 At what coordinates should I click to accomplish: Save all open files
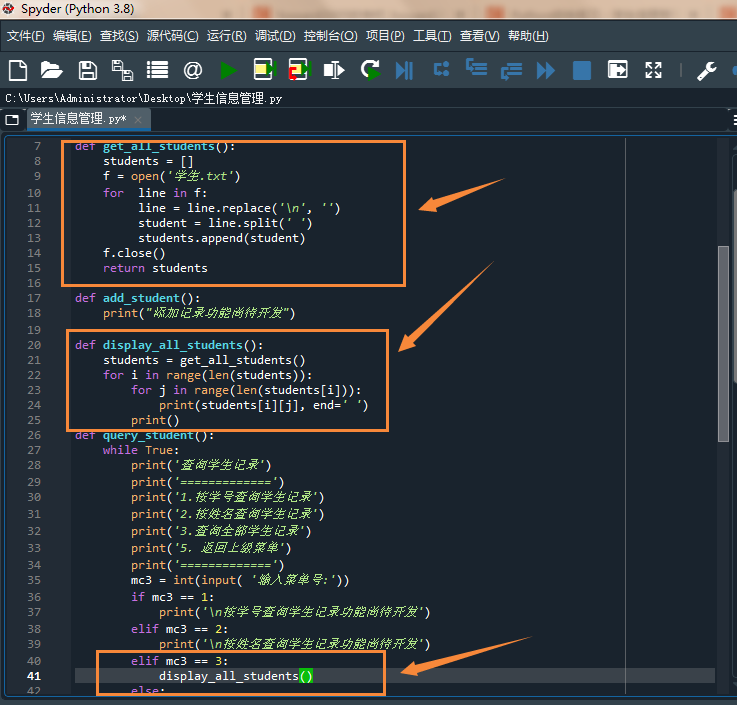(x=122, y=70)
